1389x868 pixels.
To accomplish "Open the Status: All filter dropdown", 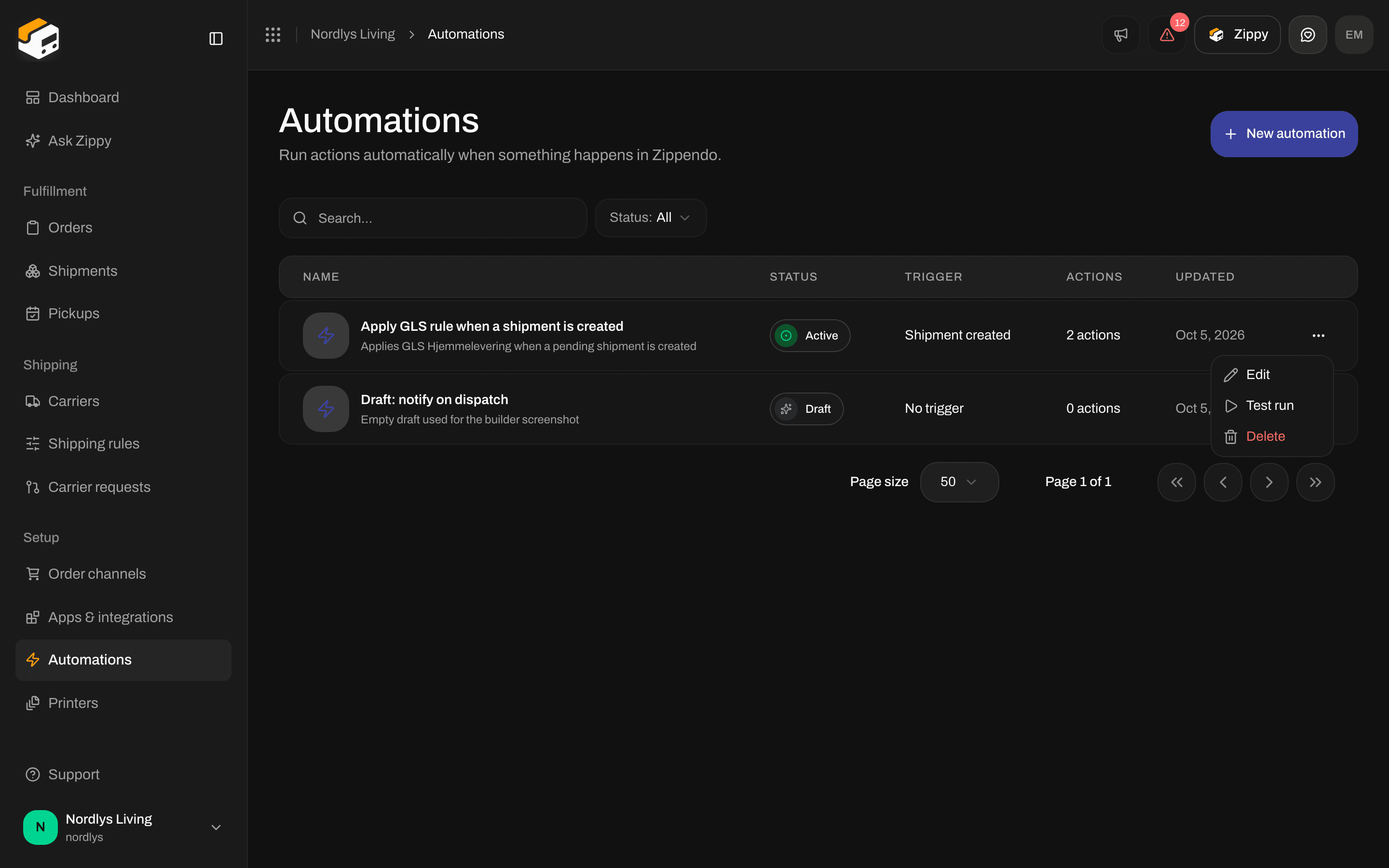I will 650,218.
